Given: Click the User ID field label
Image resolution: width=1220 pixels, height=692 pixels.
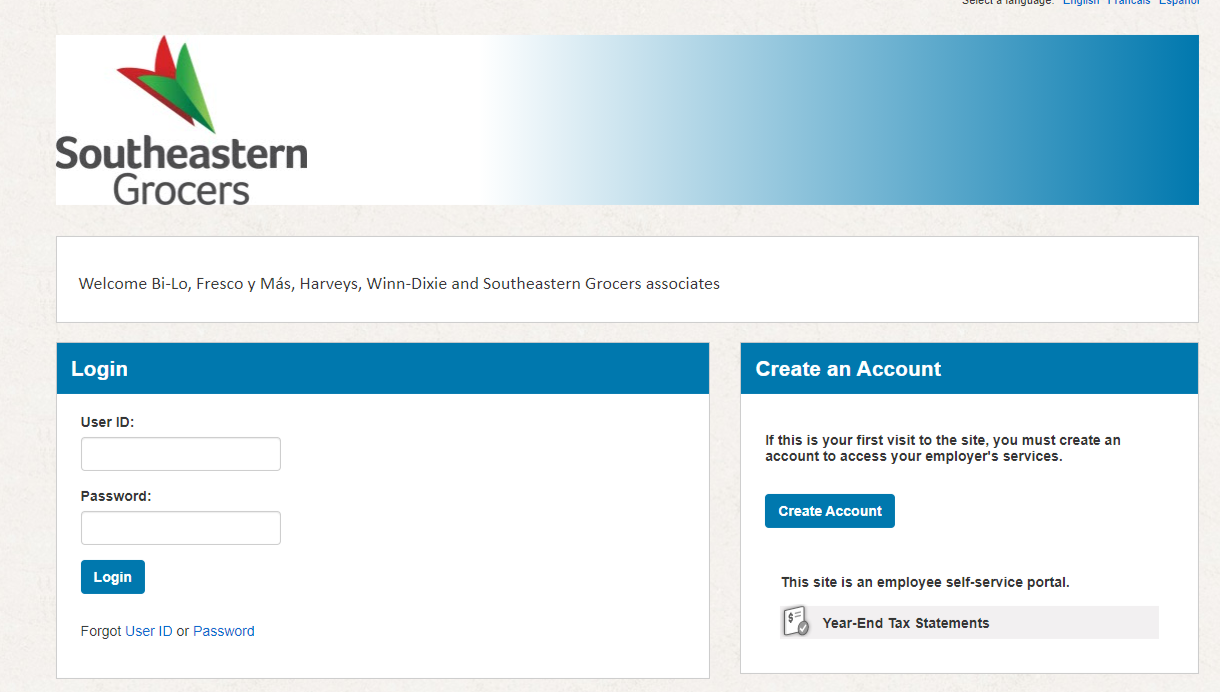Looking at the screenshot, I should [107, 421].
